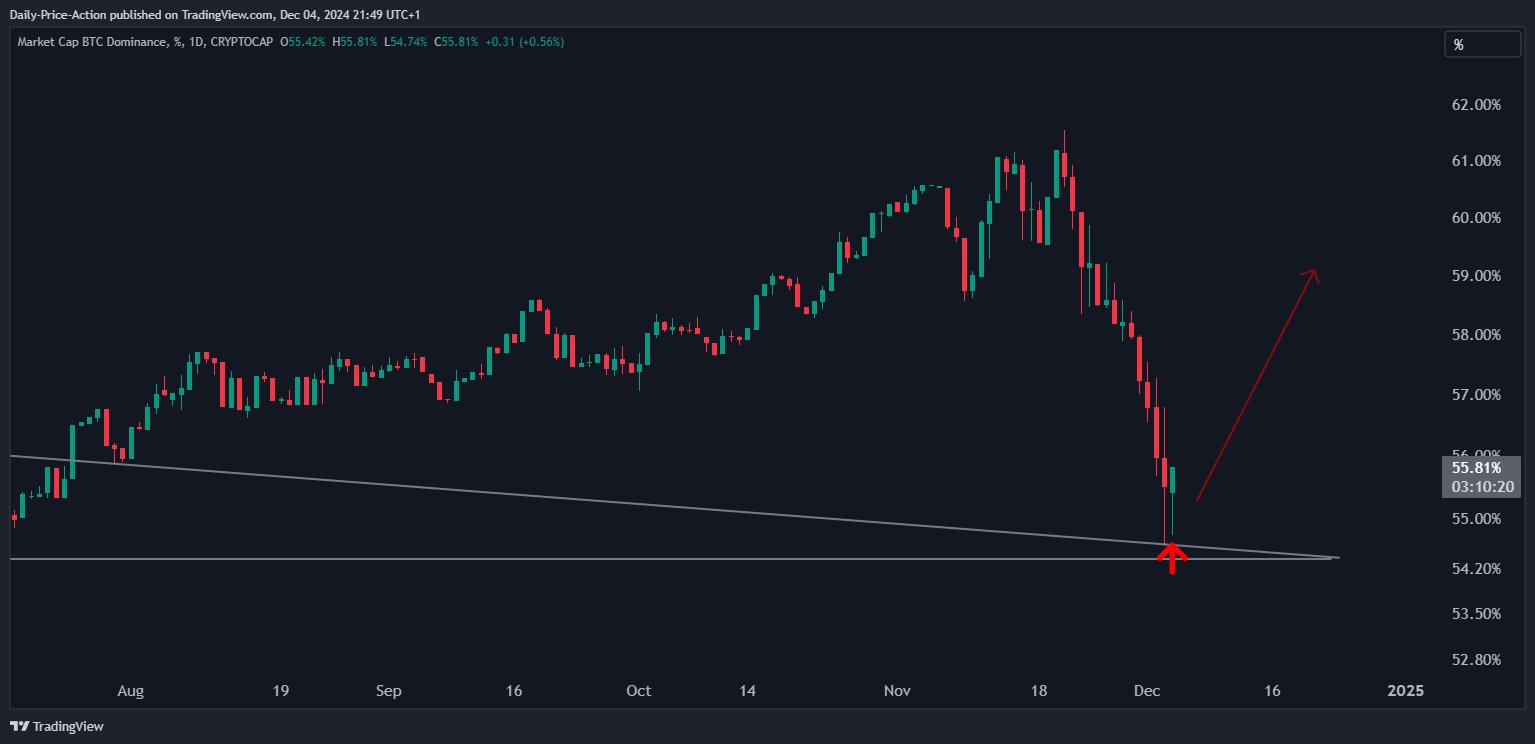This screenshot has width=1535, height=744.
Task: Click the Sep date label
Action: (x=389, y=691)
